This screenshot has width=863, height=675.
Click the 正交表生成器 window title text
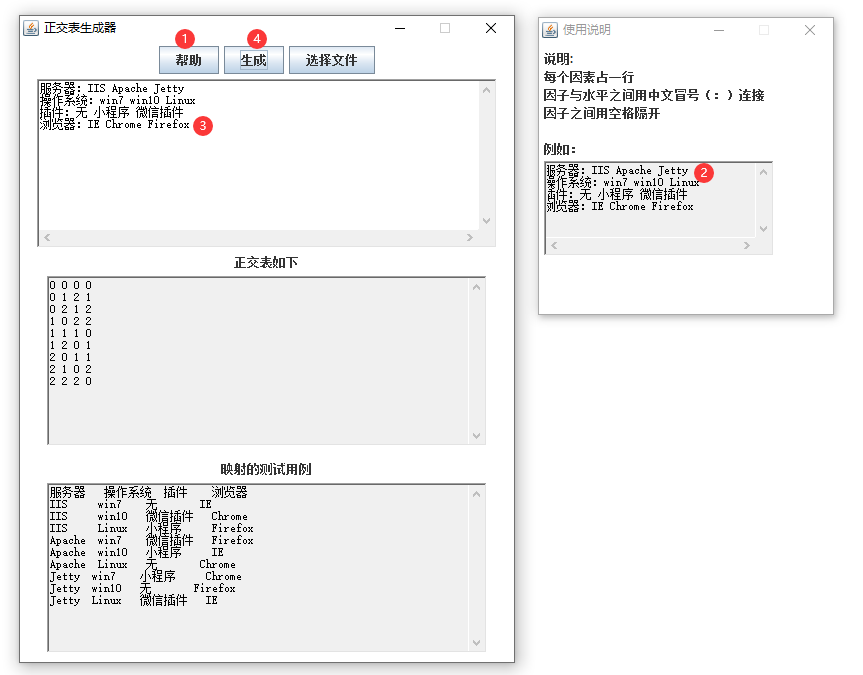(80, 28)
